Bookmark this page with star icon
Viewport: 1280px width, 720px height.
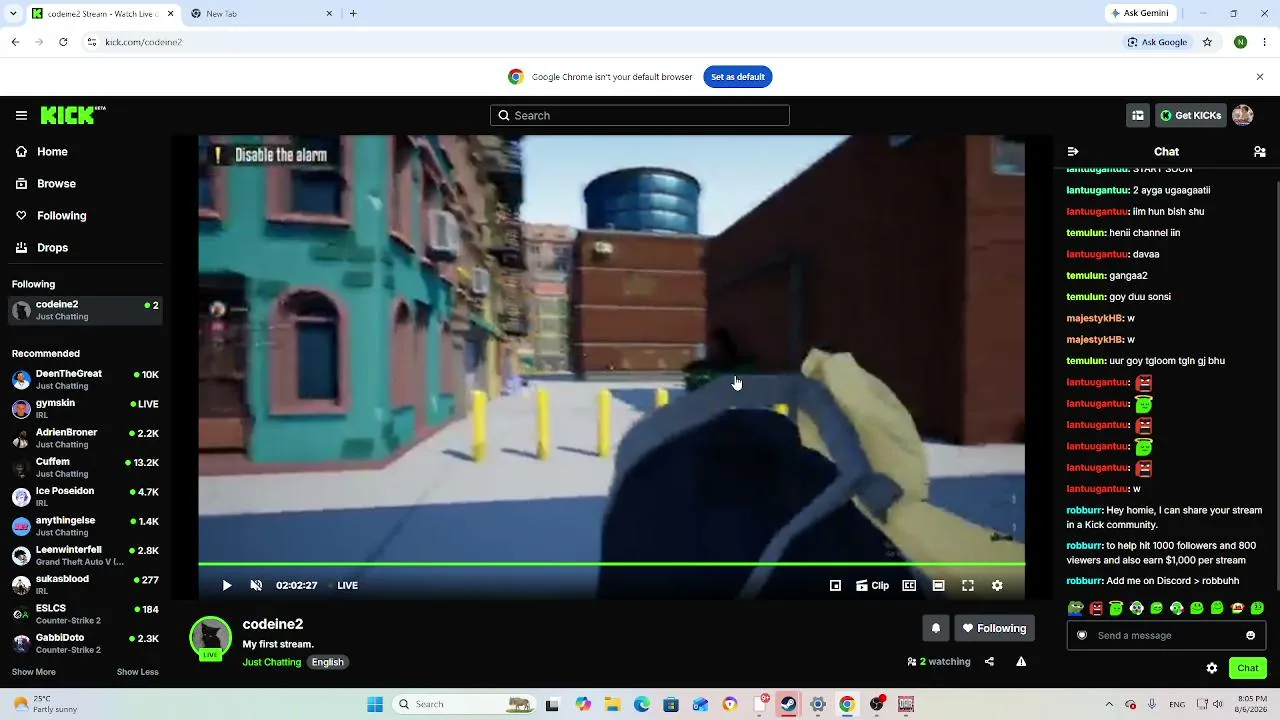point(1207,42)
